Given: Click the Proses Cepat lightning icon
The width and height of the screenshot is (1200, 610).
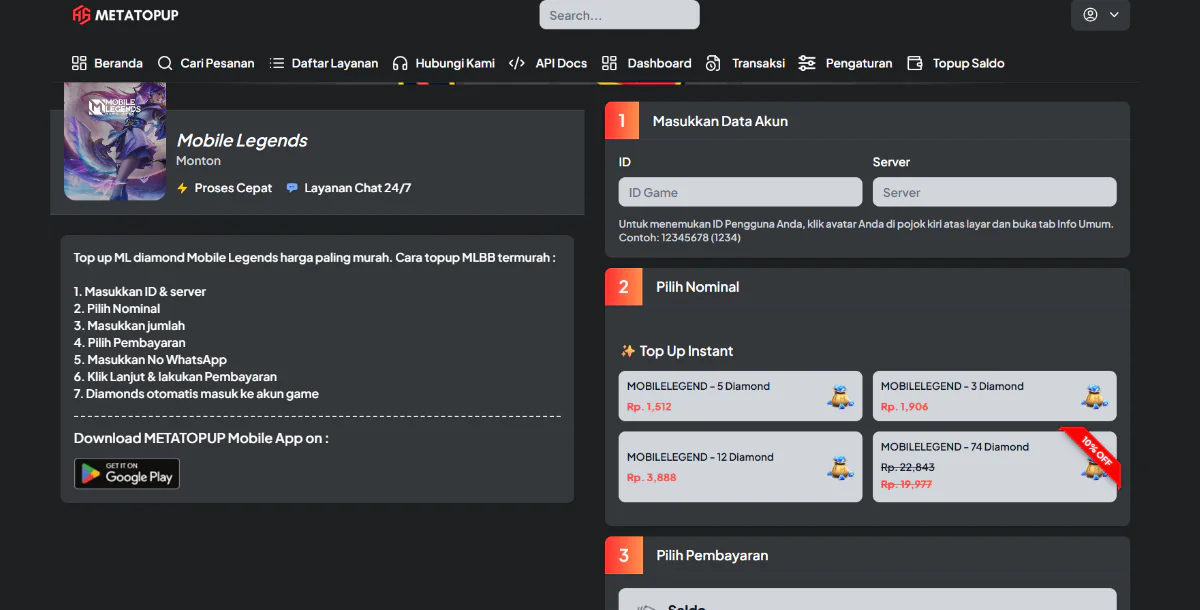Looking at the screenshot, I should click(182, 188).
